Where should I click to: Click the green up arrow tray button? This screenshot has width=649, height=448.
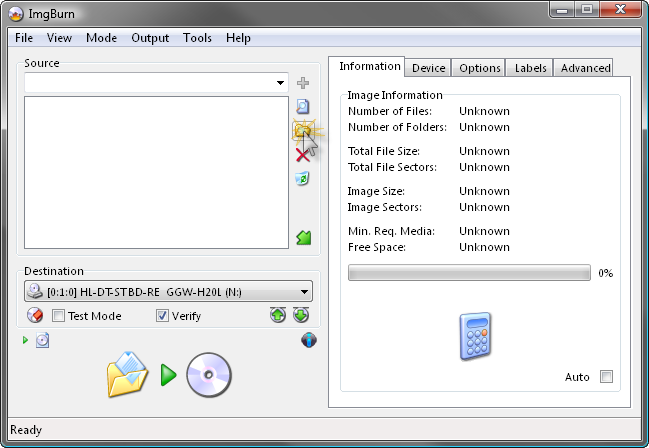coord(278,315)
